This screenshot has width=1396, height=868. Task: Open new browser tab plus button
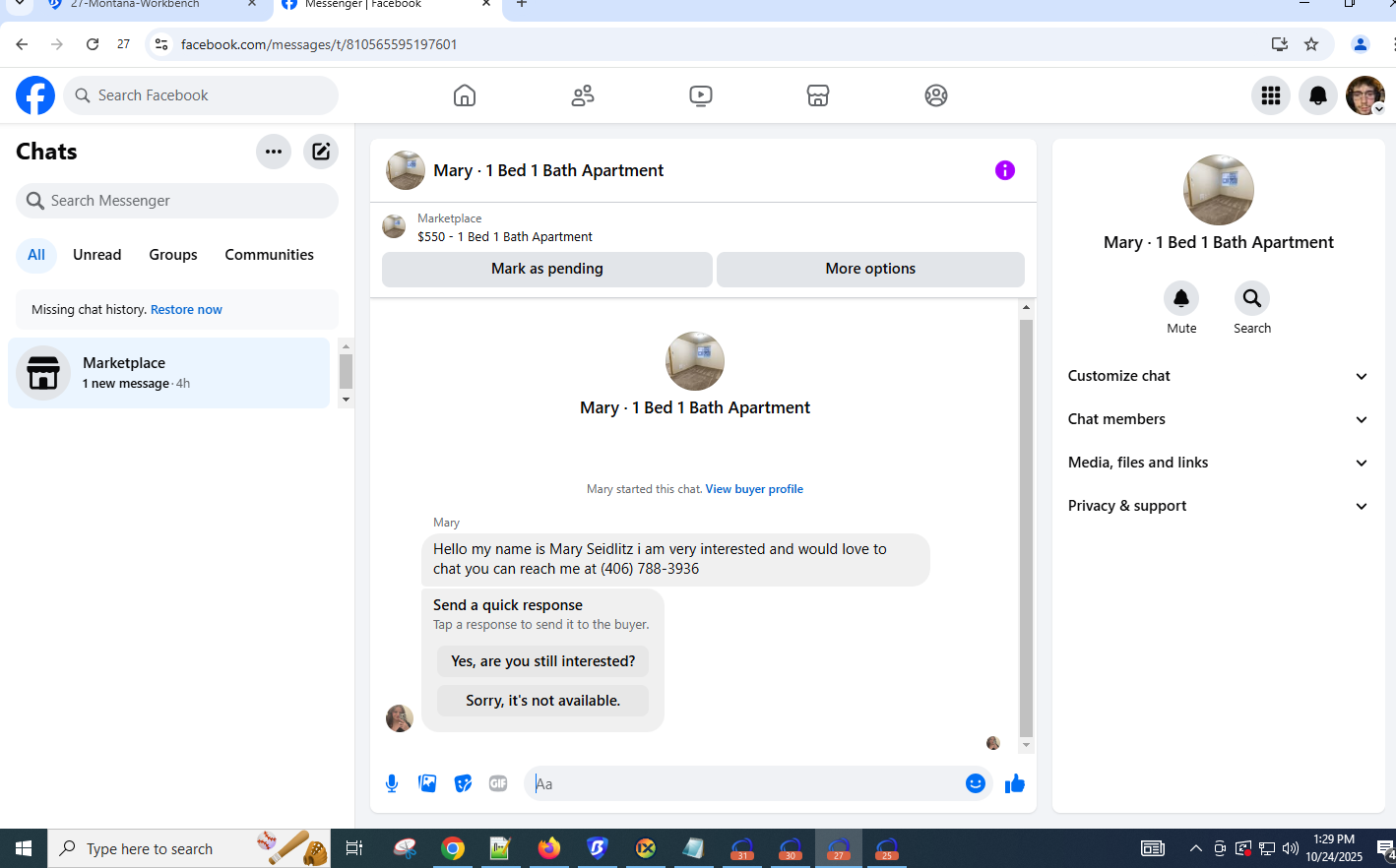coord(522,4)
